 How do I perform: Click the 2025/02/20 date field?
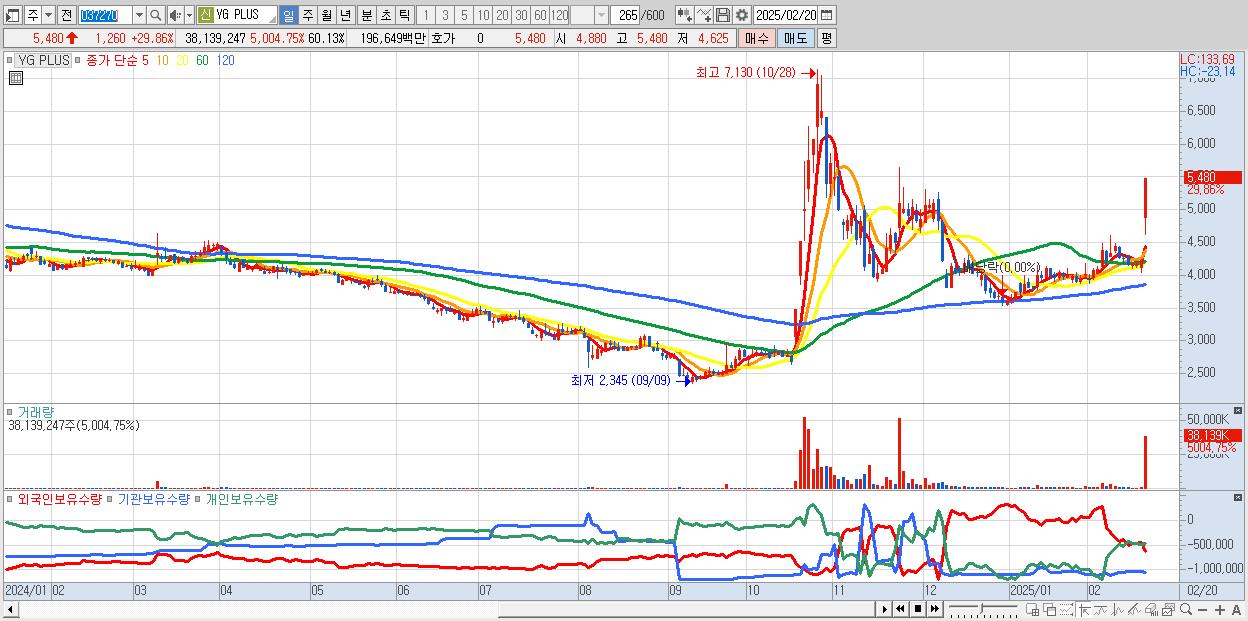[x=785, y=15]
